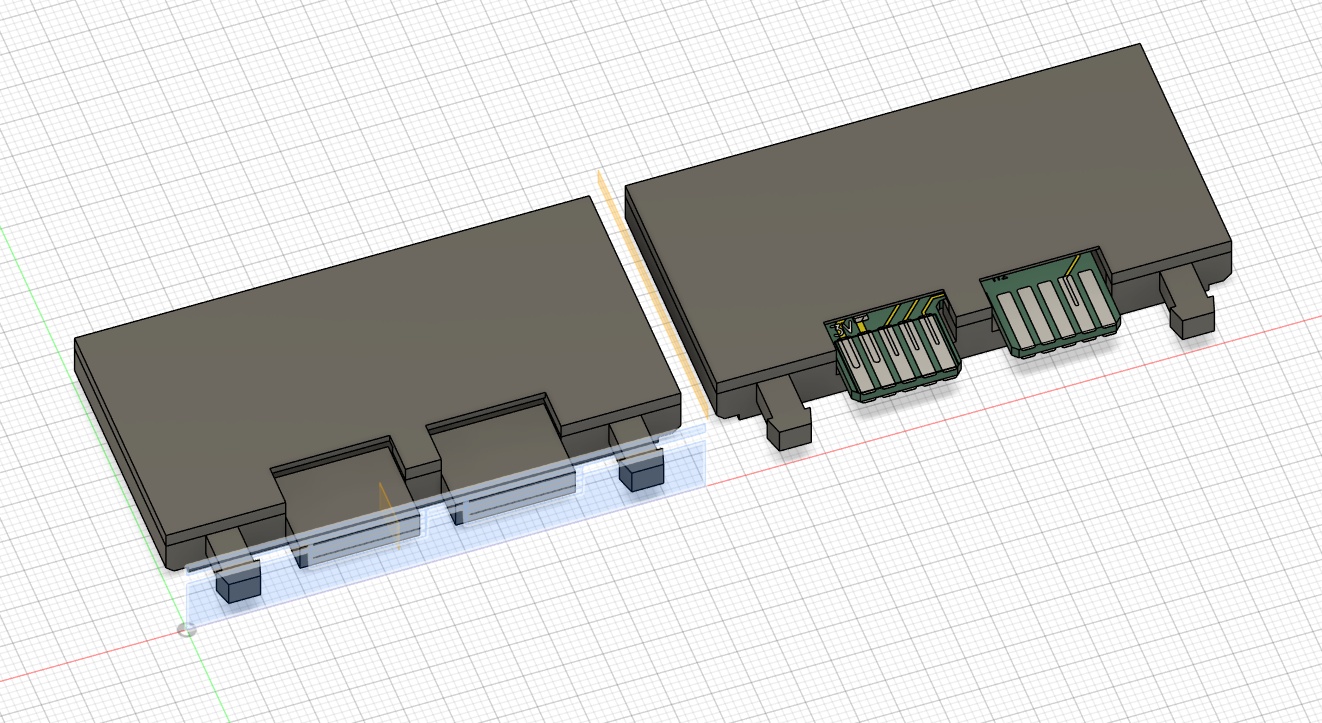1322x723 pixels.
Task: Pick the green connector board marked 3V
Action: 892,346
